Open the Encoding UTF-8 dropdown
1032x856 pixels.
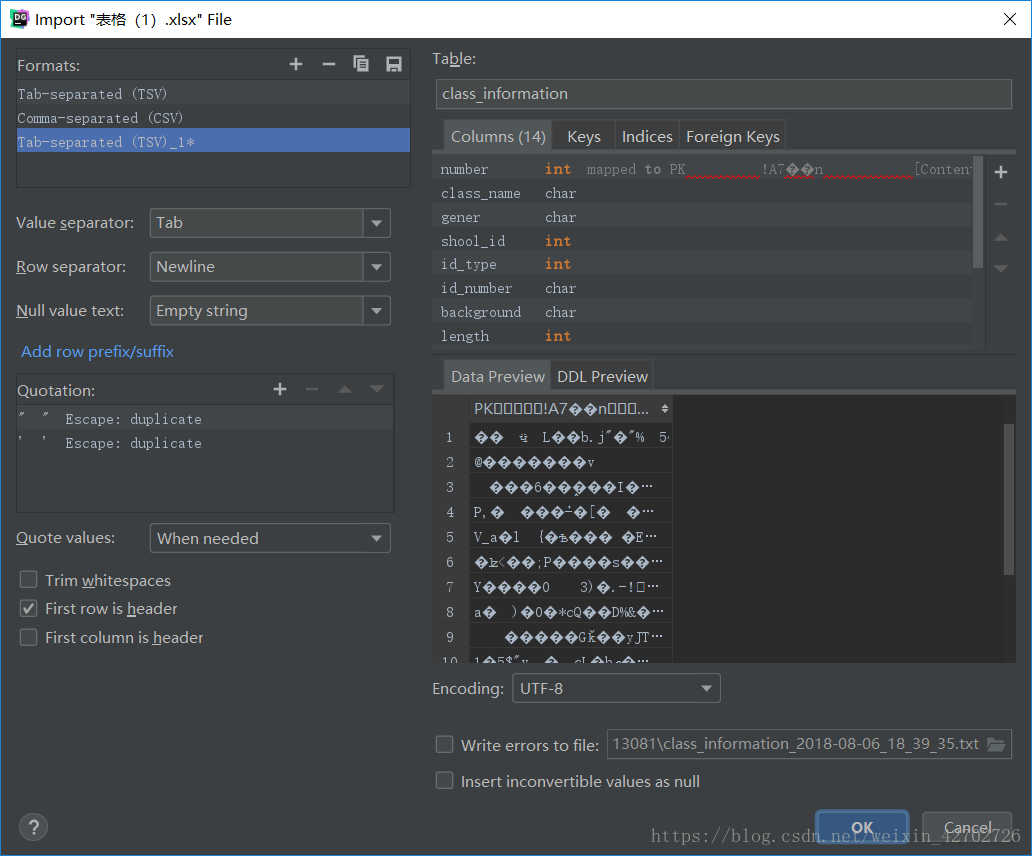(616, 688)
